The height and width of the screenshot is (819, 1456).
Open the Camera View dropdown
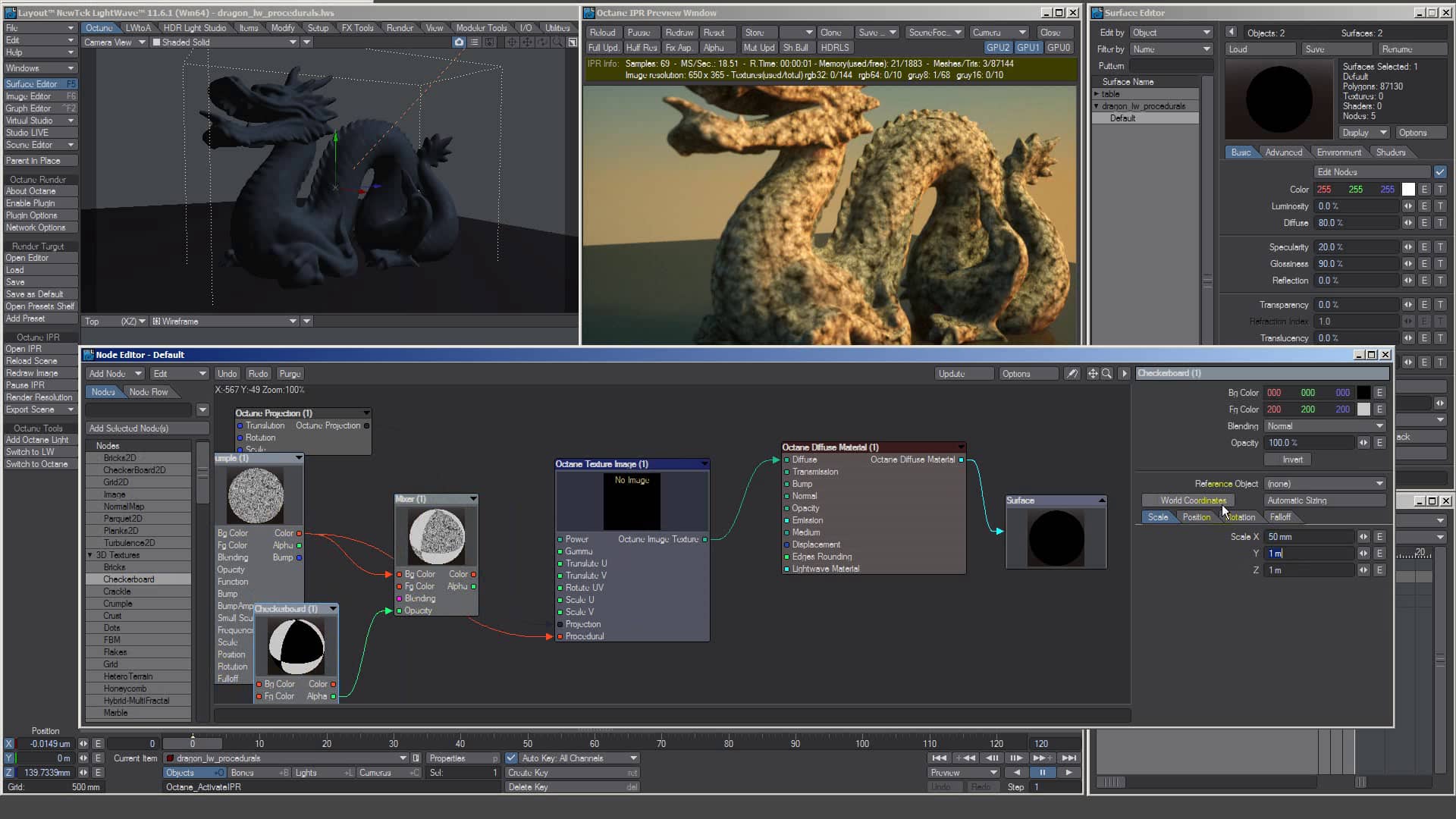(114, 42)
